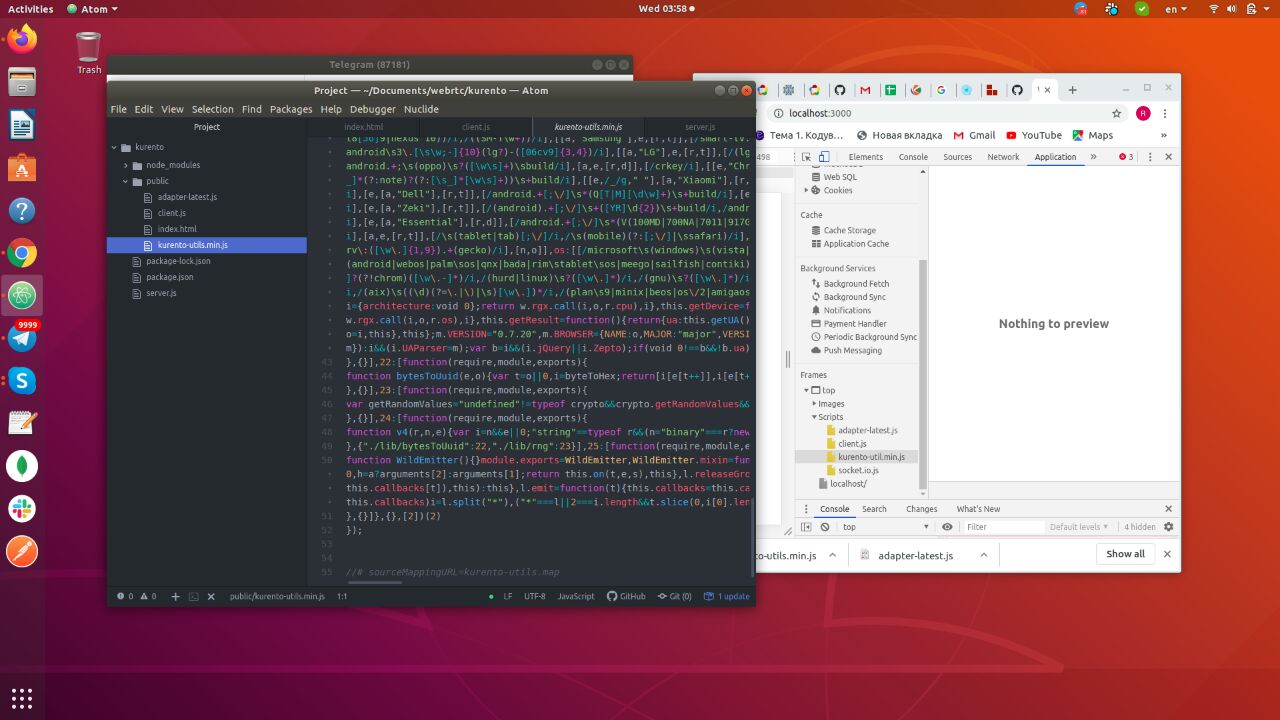Open console settings gear icon
The height and width of the screenshot is (720, 1280).
coord(1168,527)
